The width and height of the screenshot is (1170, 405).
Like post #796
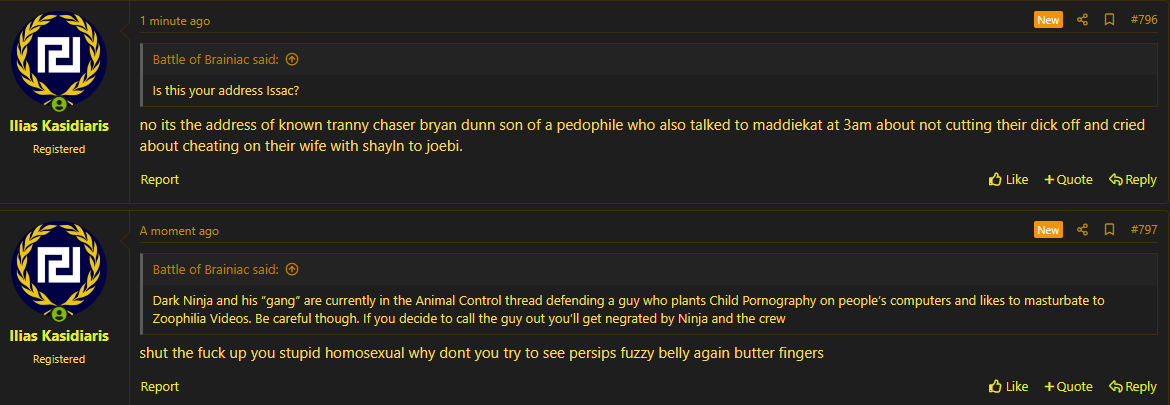coord(1008,180)
